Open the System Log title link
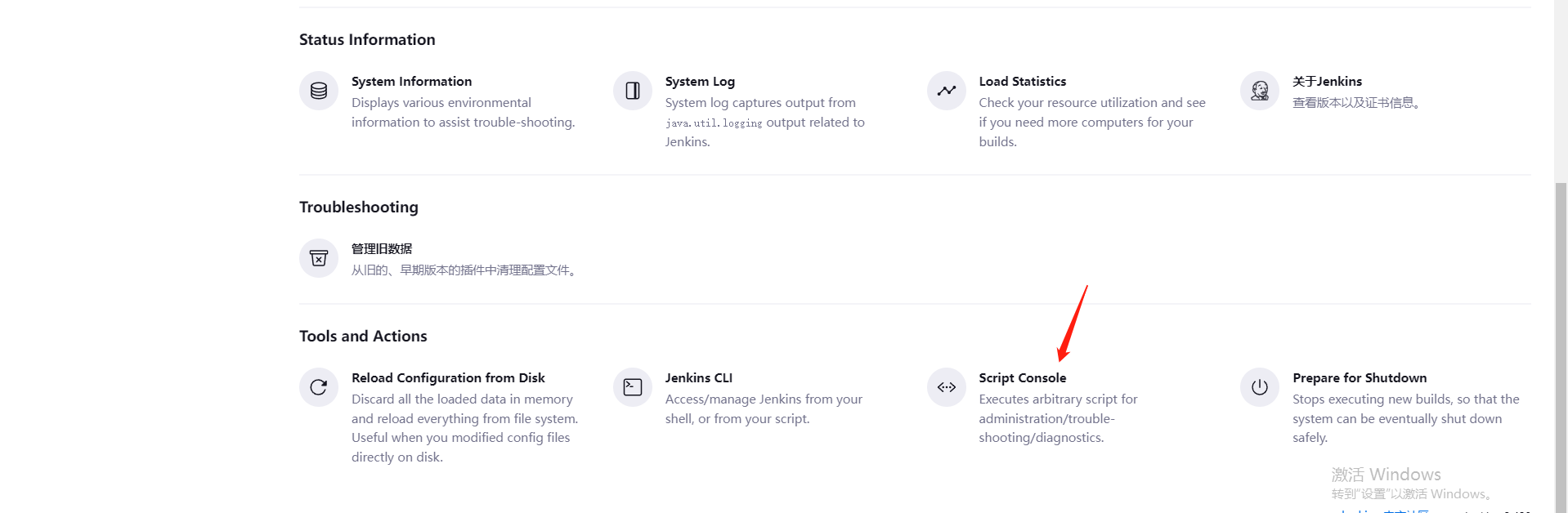Image resolution: width=1568 pixels, height=513 pixels. point(700,82)
